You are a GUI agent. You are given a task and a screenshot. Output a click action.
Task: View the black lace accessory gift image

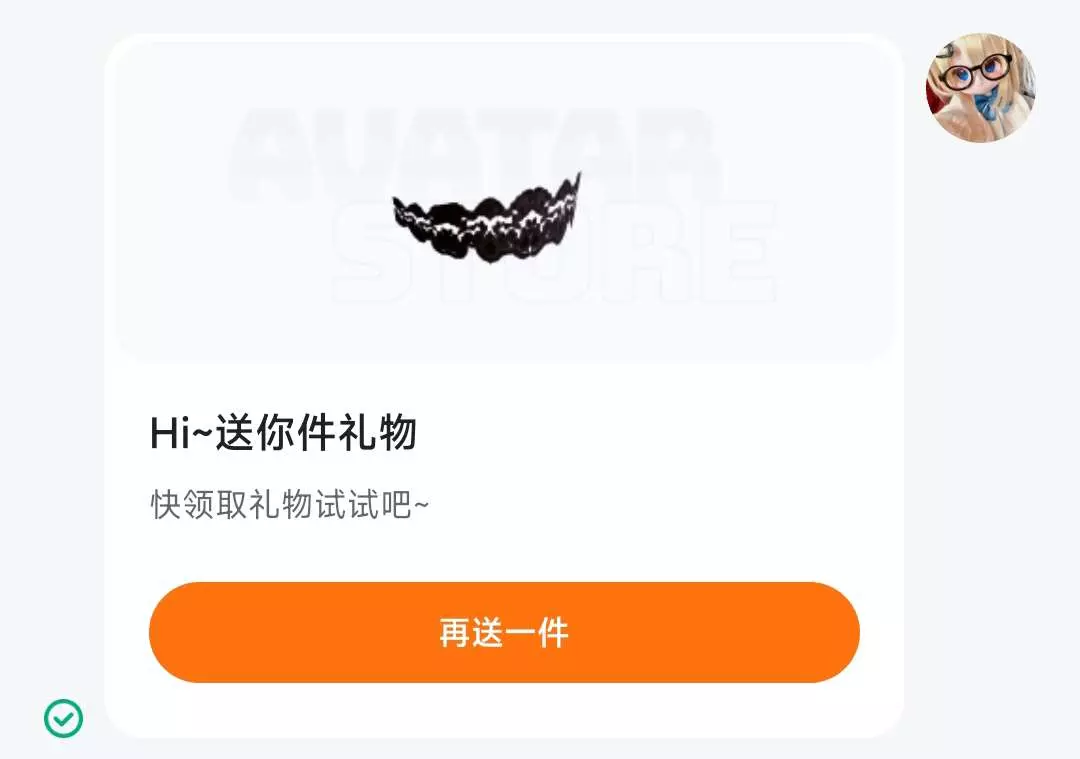[x=487, y=218]
